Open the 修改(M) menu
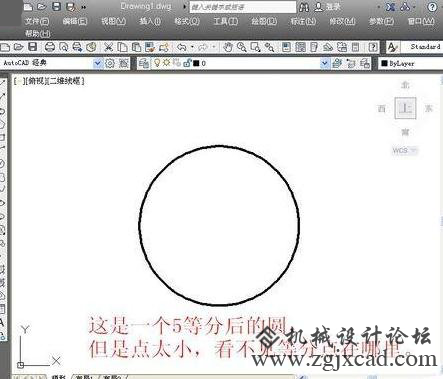 (342, 22)
